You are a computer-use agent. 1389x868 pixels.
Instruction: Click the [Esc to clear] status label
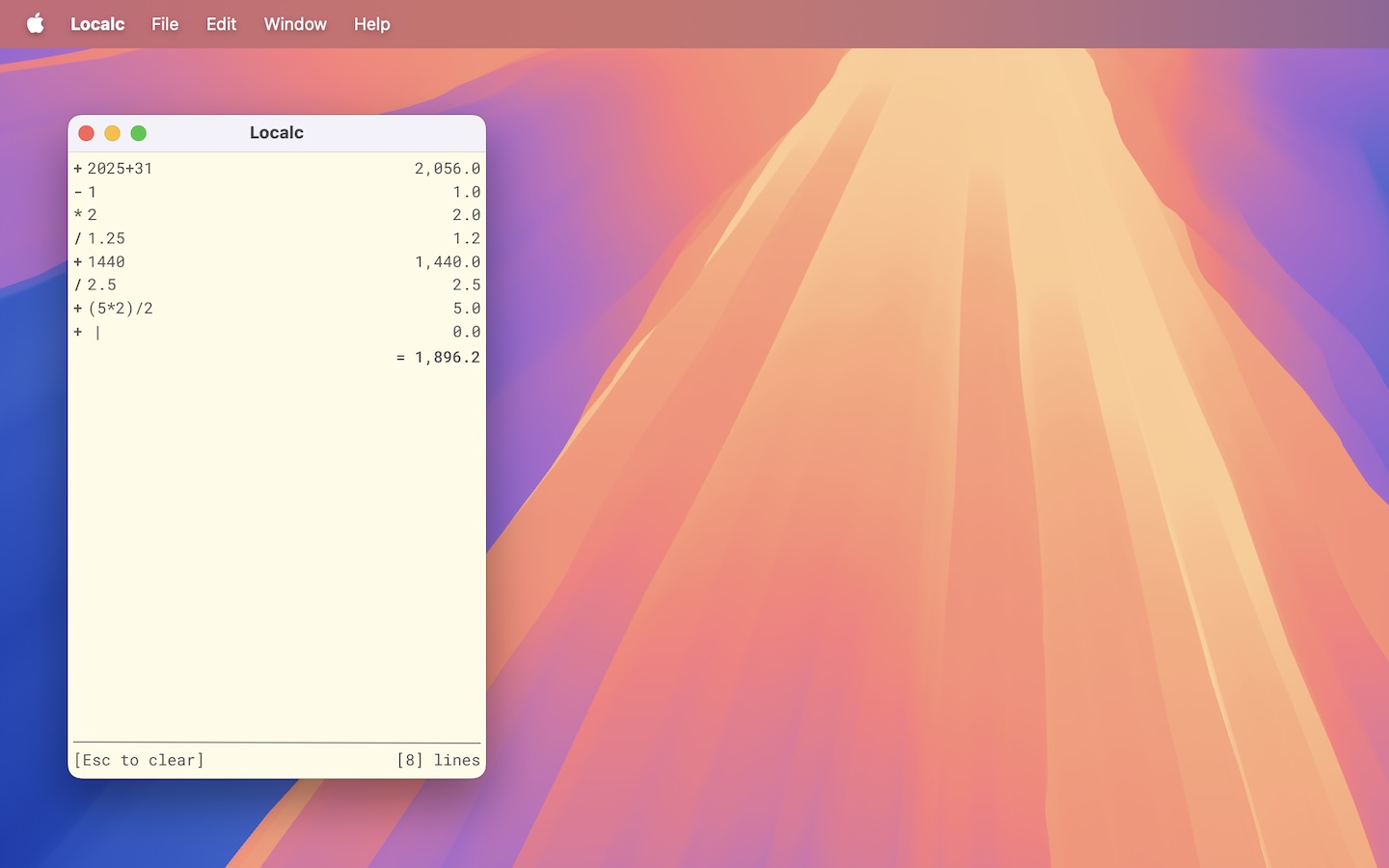click(139, 760)
